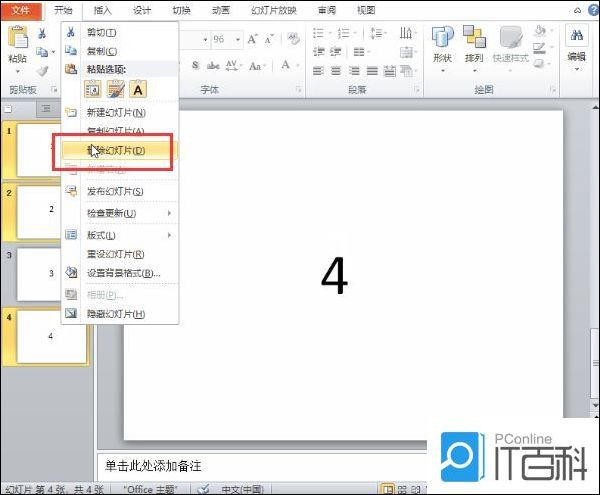The image size is (600, 495).
Task: Open columns dropdown in paragraph group
Action: (x=361, y=51)
